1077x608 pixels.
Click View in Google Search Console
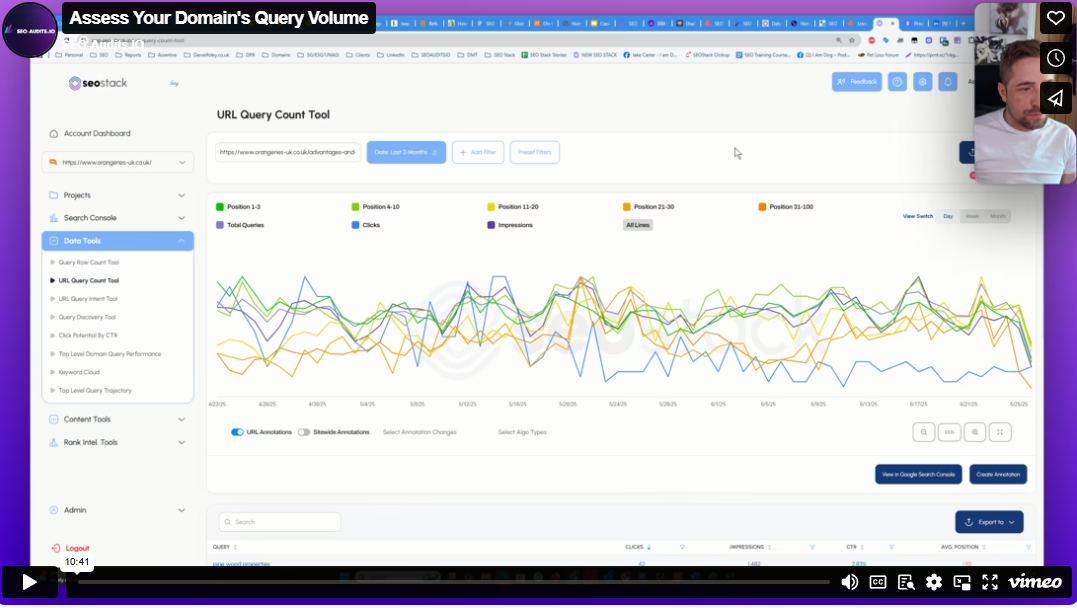[918, 474]
